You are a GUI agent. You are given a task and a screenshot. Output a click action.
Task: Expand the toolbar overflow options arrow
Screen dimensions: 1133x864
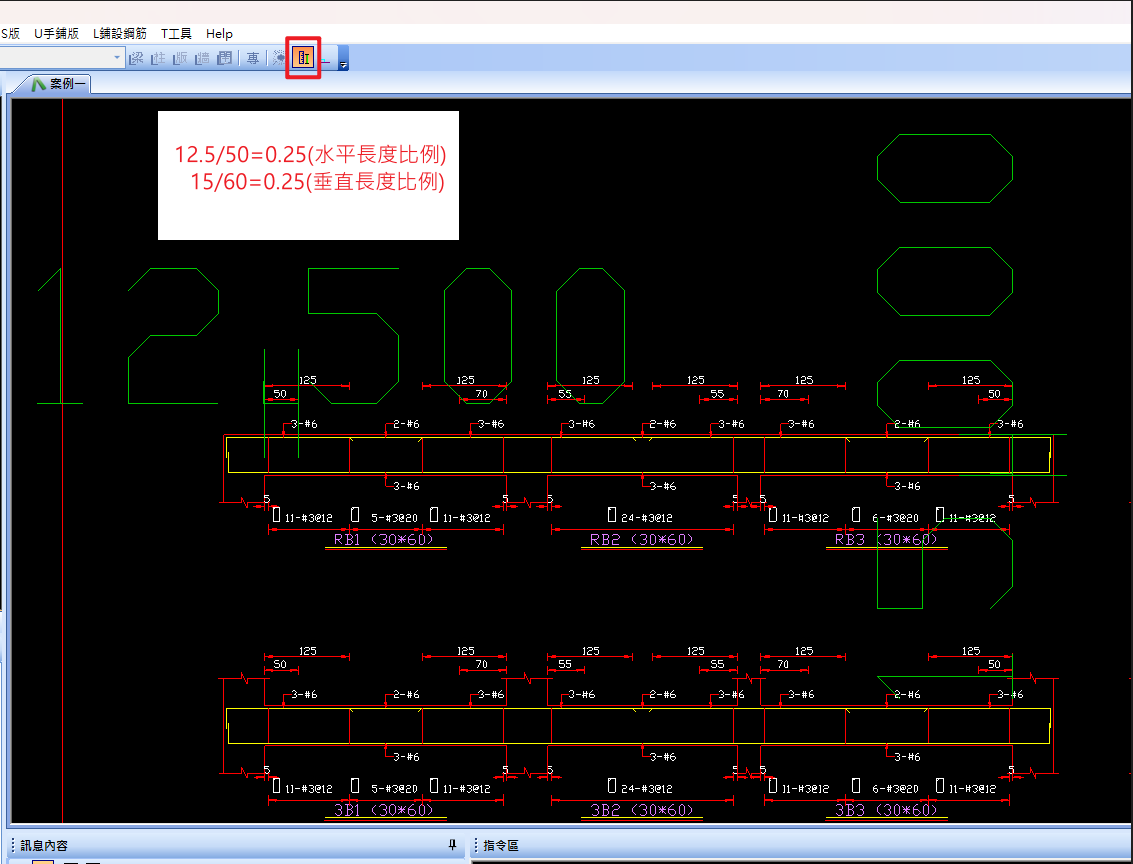343,62
